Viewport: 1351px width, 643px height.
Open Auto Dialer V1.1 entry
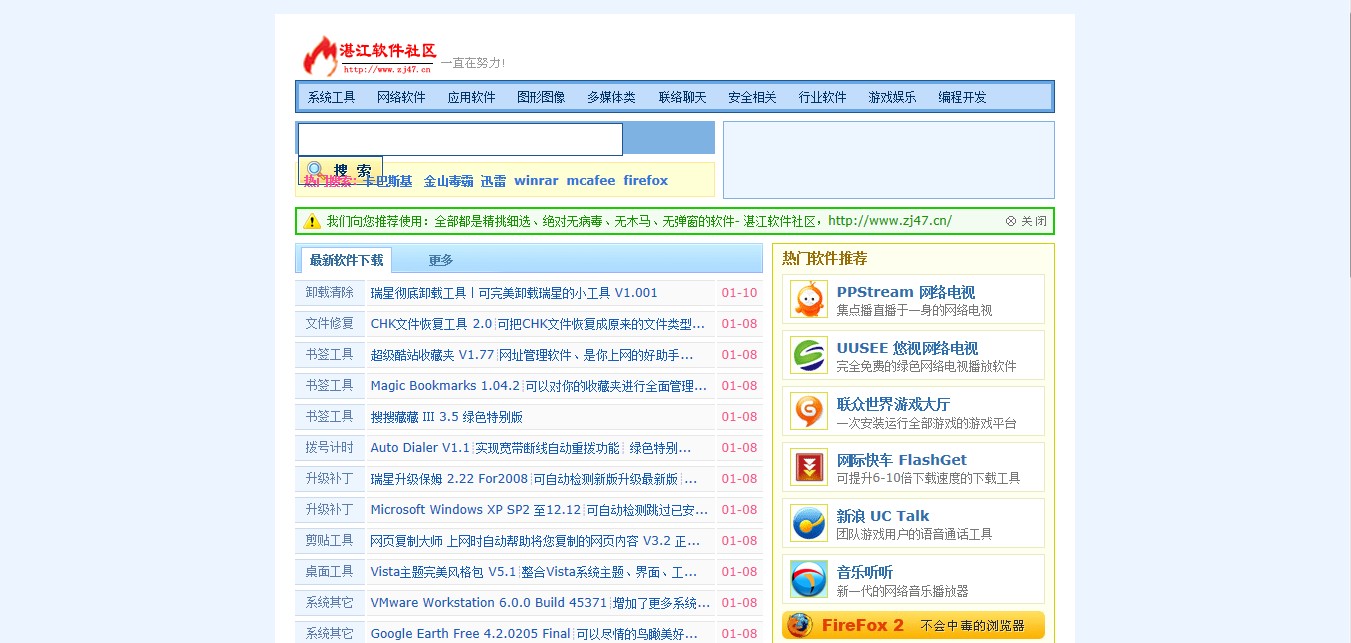[531, 448]
